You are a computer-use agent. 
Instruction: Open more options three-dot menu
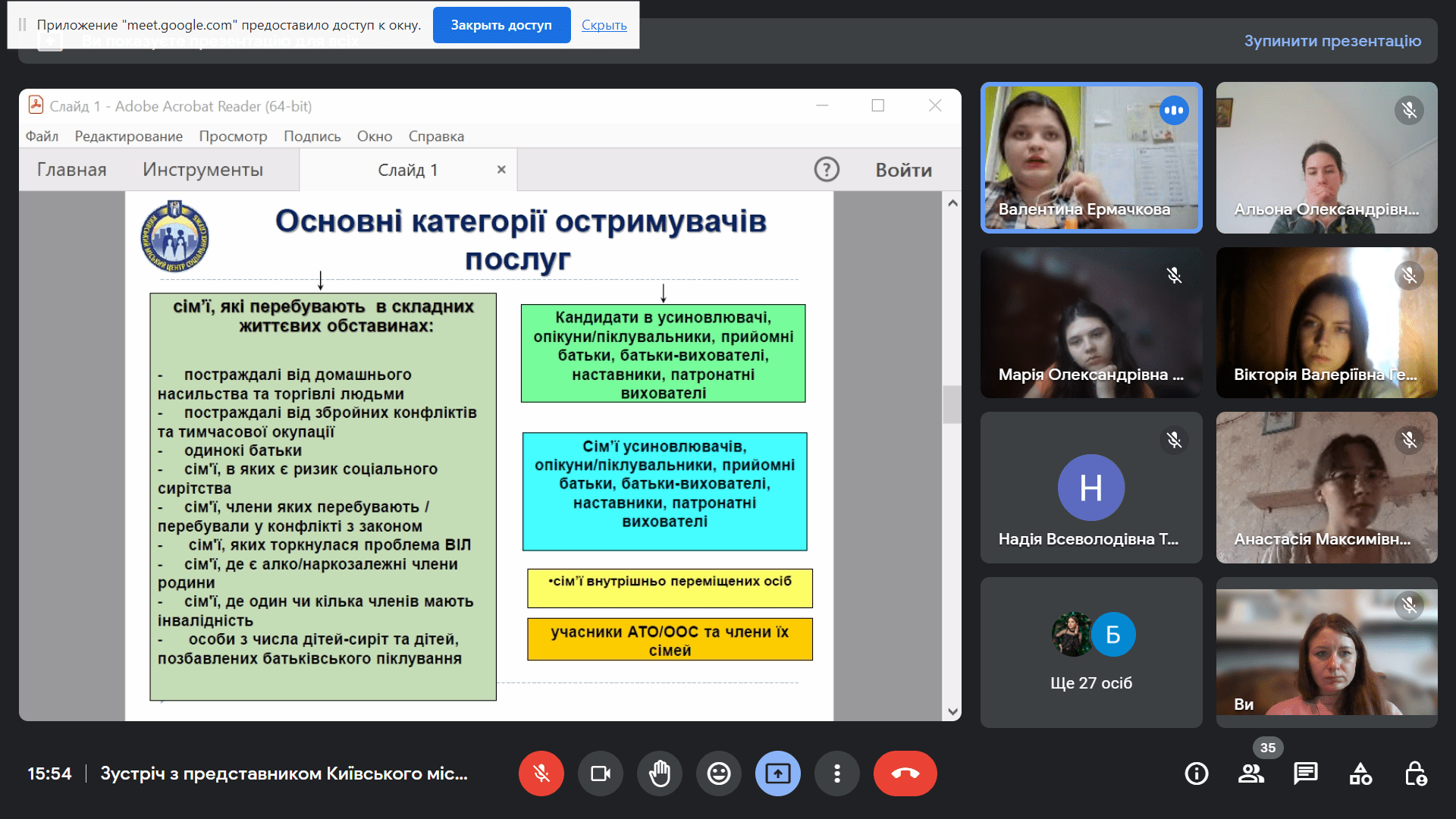tap(836, 773)
